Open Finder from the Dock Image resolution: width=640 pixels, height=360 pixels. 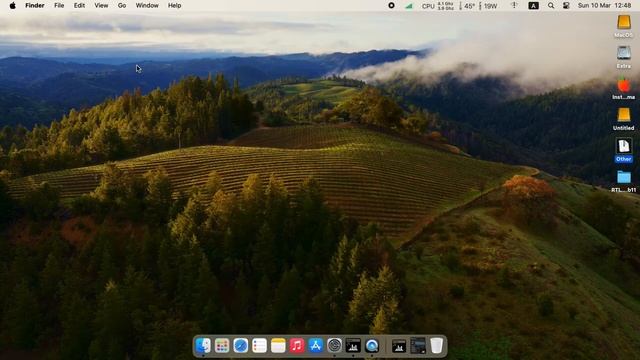tap(203, 346)
